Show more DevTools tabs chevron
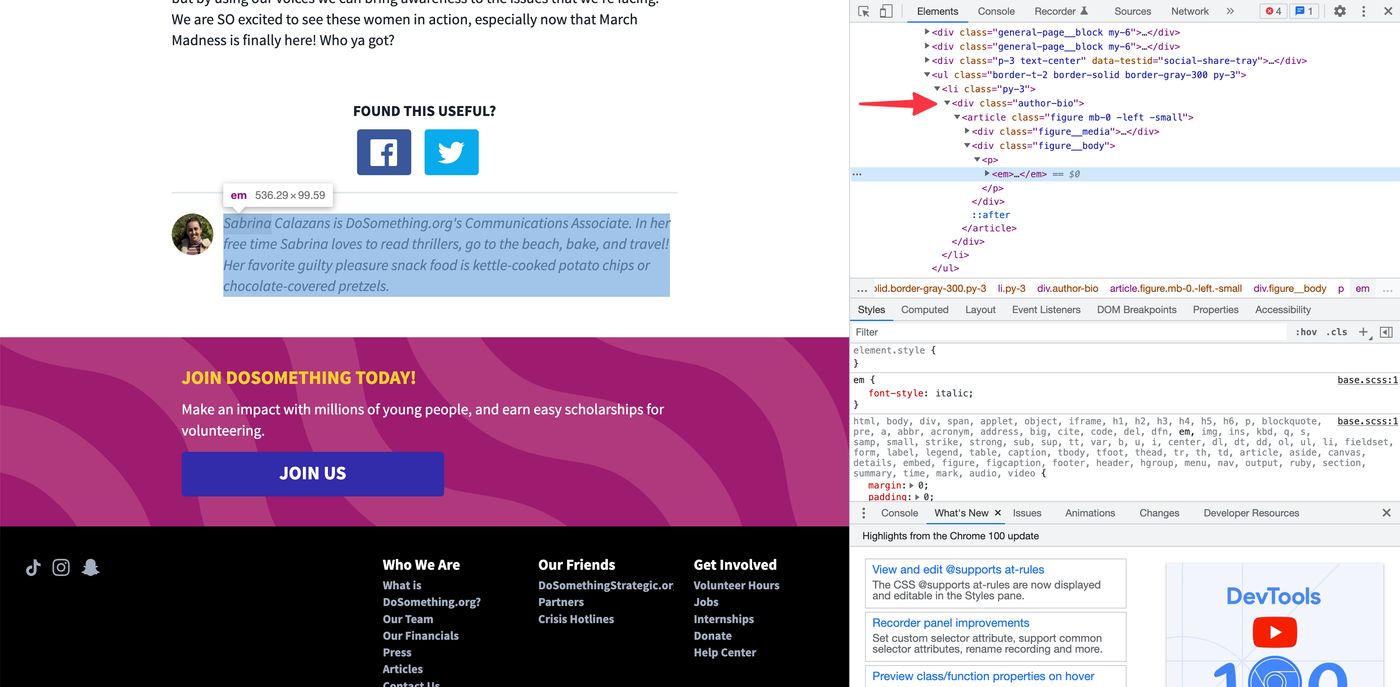 pos(1230,11)
